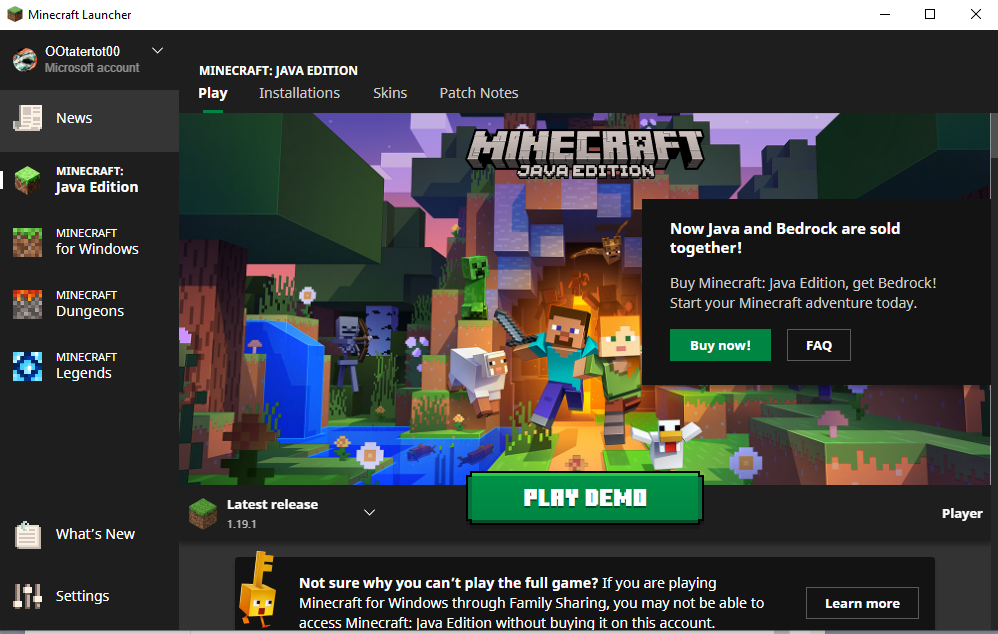Image resolution: width=998 pixels, height=634 pixels.
Task: Click the News label in sidebar
Action: [x=74, y=118]
